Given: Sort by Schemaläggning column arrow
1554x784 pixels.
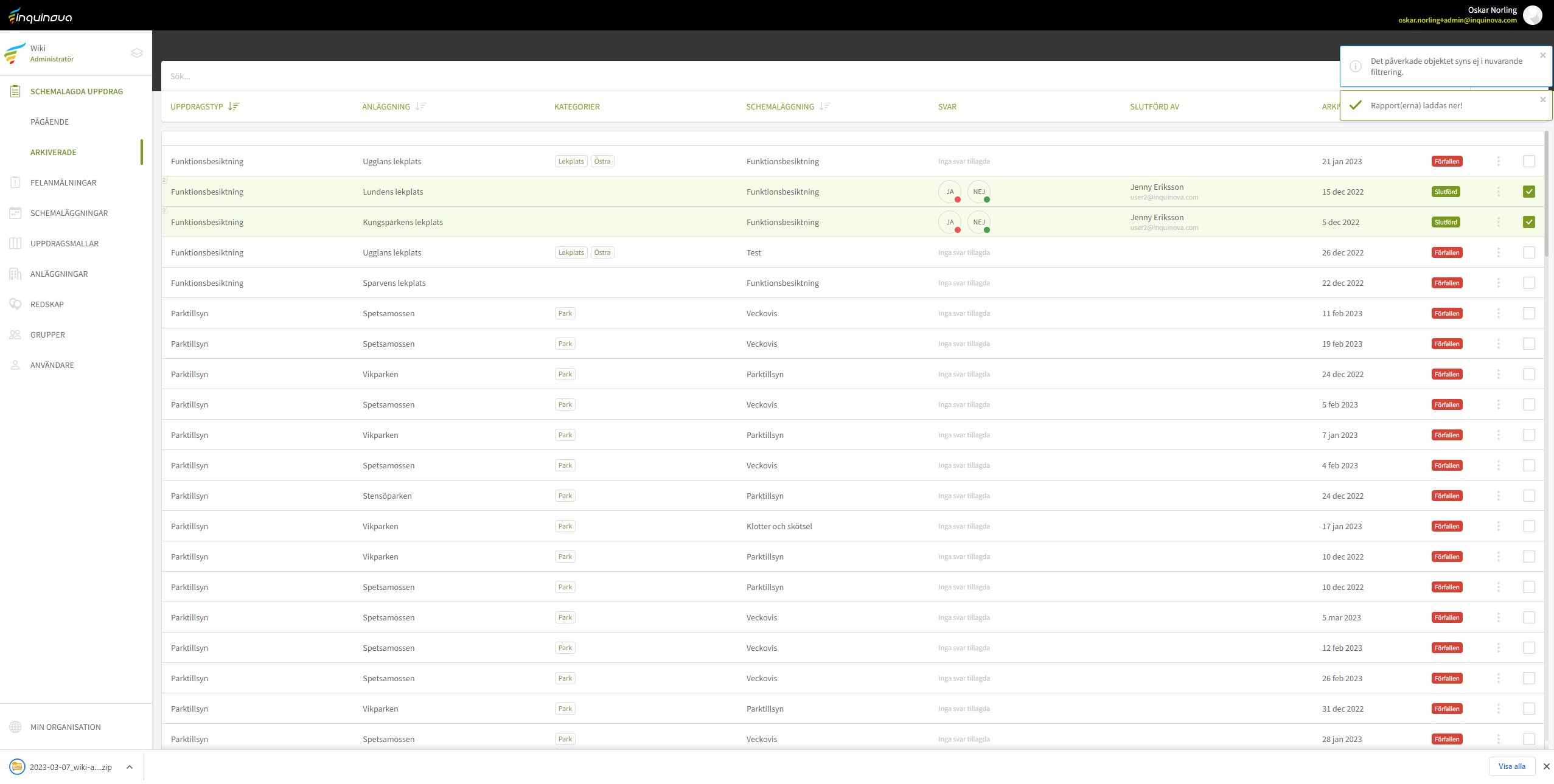Looking at the screenshot, I should [x=825, y=106].
